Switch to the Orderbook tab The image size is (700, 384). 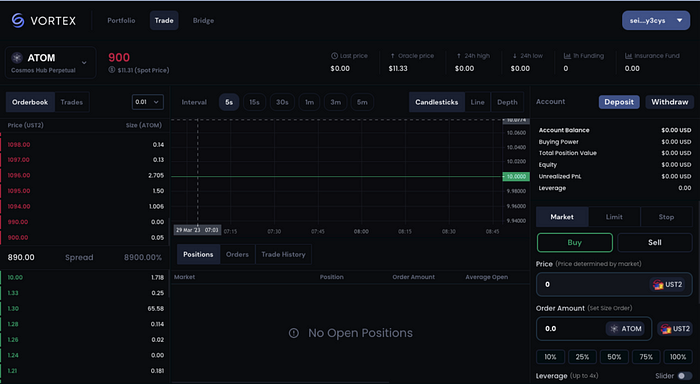(x=30, y=102)
